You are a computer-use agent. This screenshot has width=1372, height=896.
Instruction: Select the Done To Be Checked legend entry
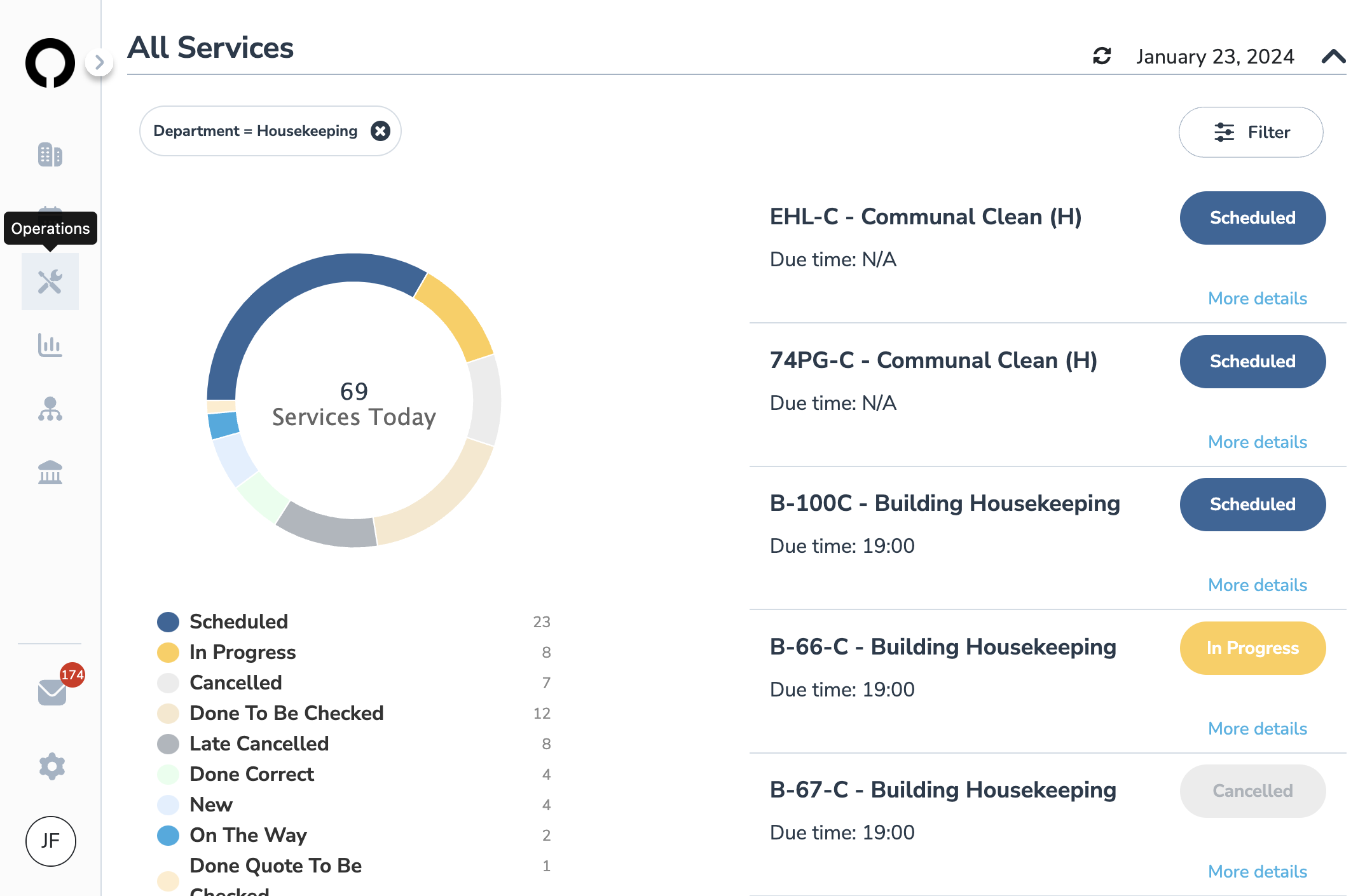(x=353, y=714)
